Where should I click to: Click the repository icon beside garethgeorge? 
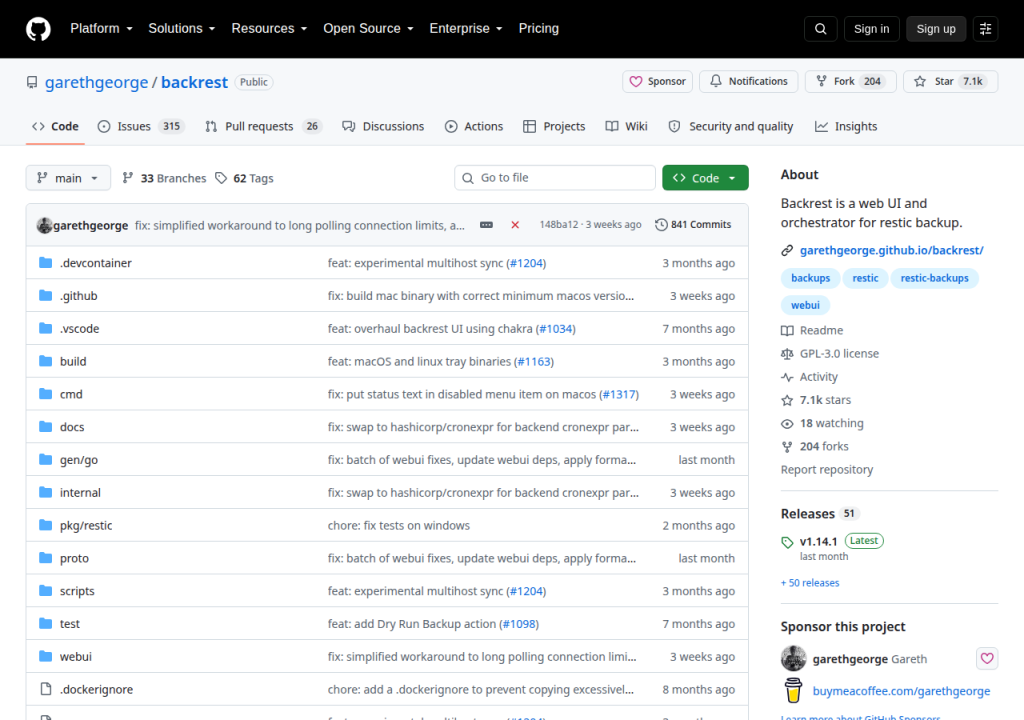click(32, 82)
